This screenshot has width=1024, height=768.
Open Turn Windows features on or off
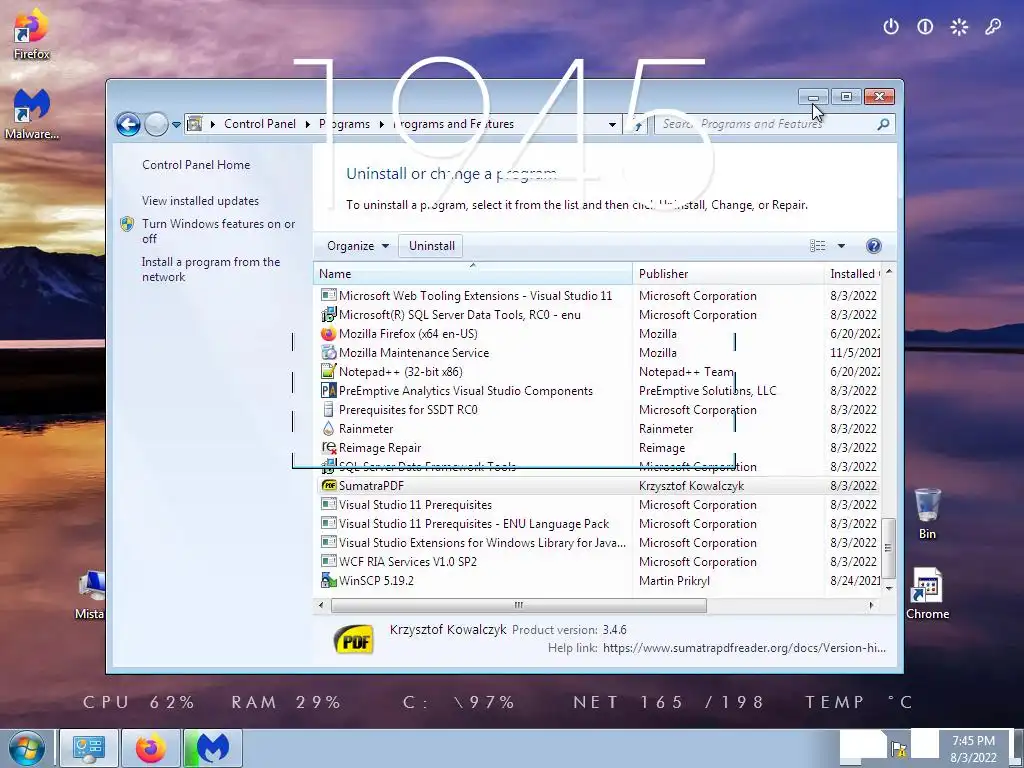pos(218,231)
